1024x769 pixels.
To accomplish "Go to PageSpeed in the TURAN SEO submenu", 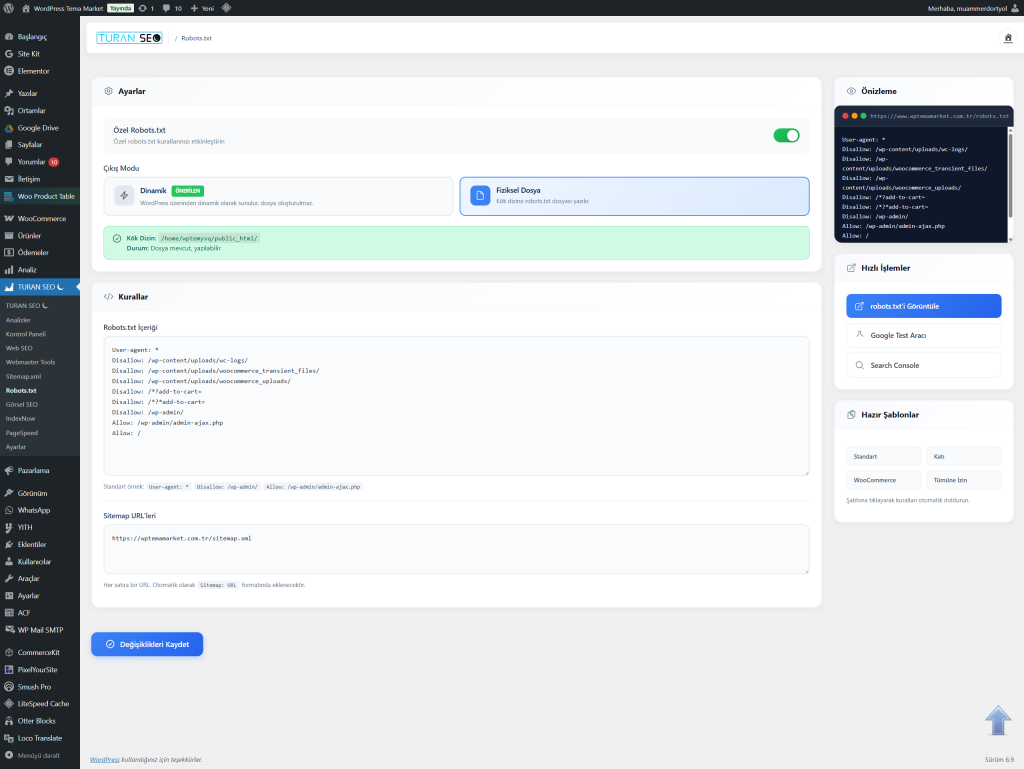I will (22, 433).
